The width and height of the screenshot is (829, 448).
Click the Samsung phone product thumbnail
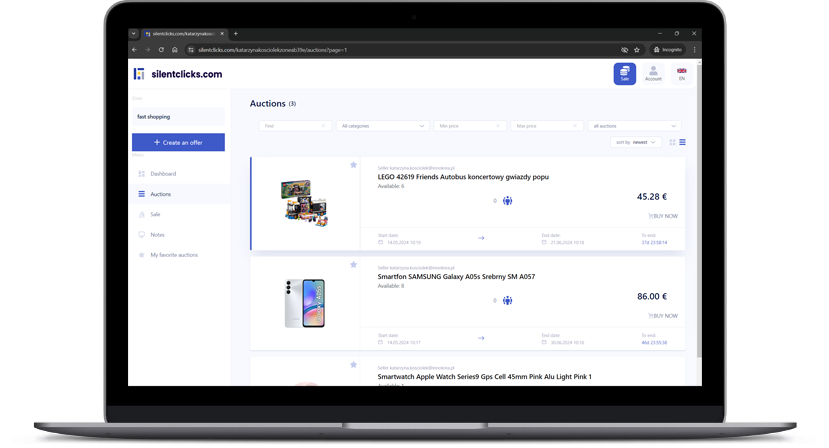click(305, 303)
